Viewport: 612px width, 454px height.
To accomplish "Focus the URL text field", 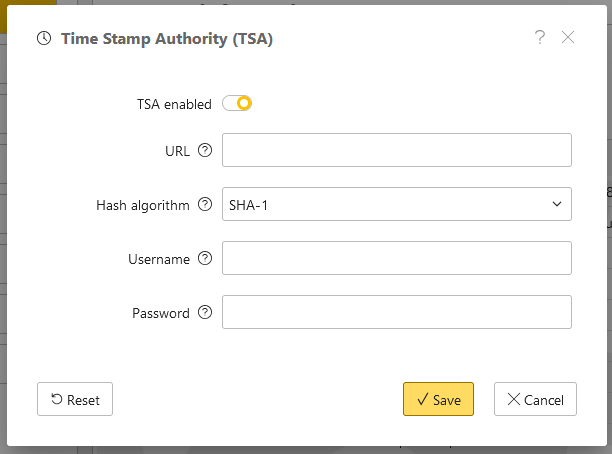I will click(x=396, y=150).
